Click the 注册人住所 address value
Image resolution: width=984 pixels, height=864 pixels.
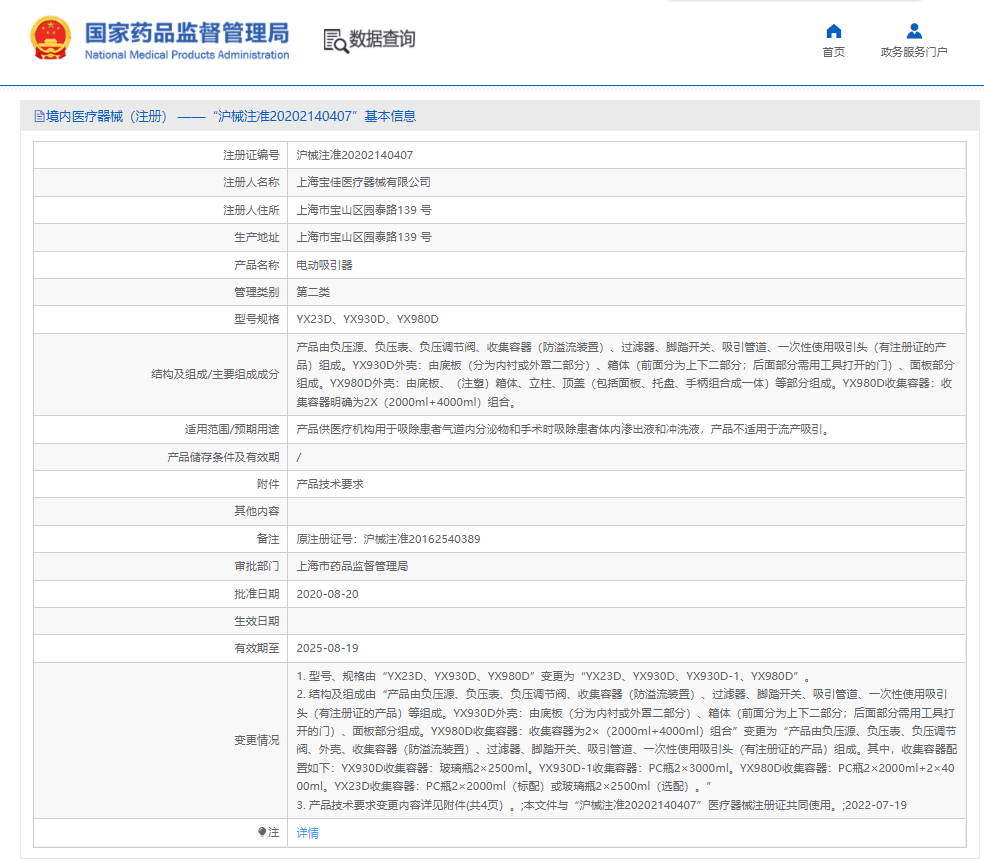(x=364, y=210)
